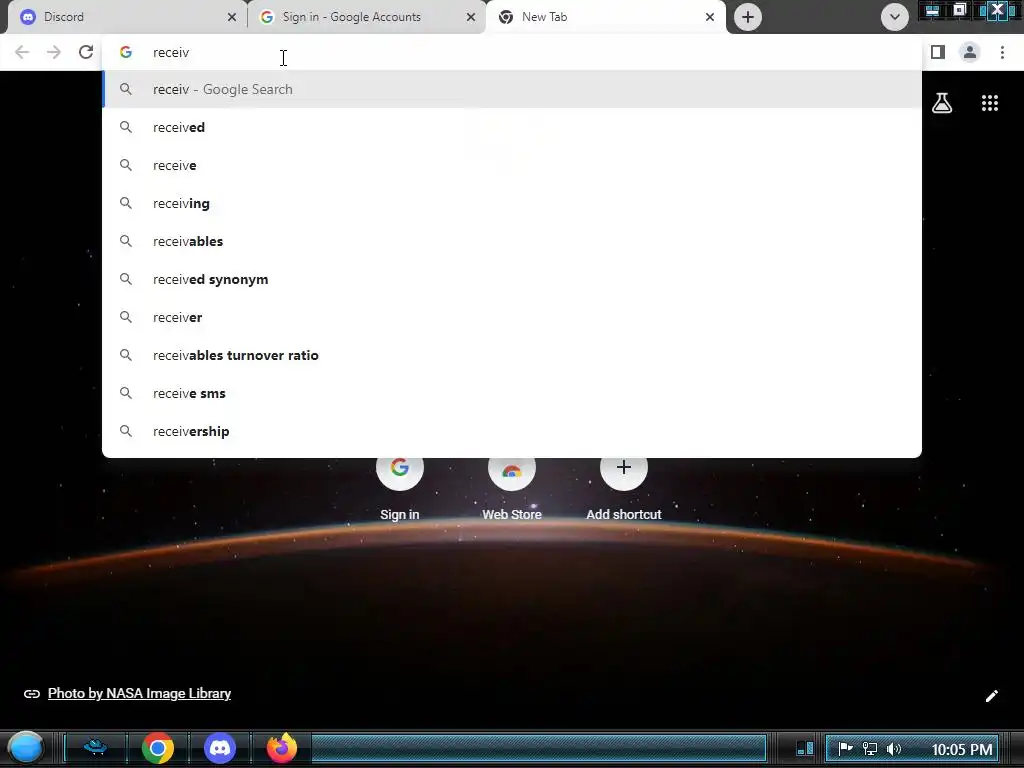The width and height of the screenshot is (1024, 768).
Task: Choose the 'receive sms' suggestion
Action: point(512,393)
